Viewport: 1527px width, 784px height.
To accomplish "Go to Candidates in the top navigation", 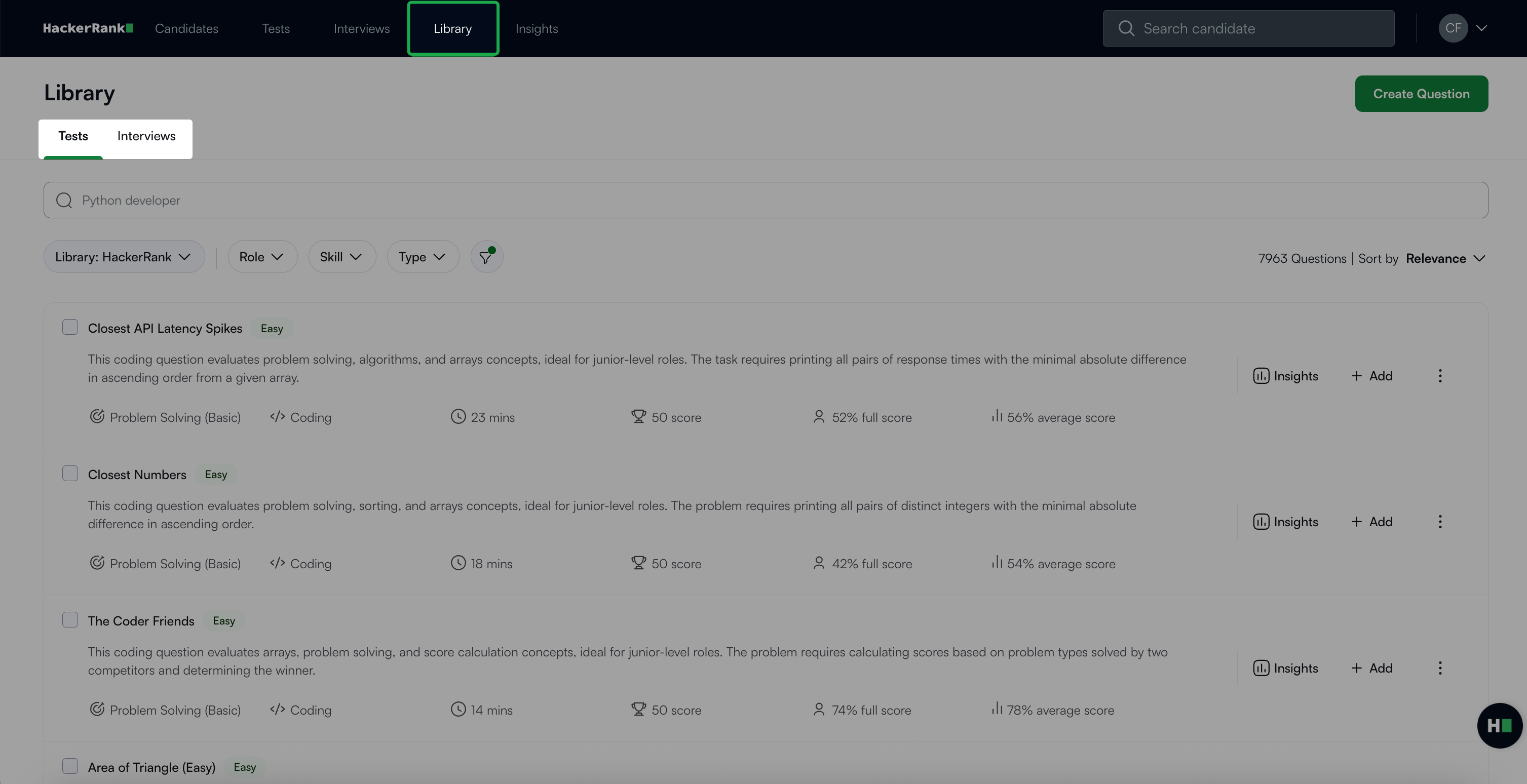I will 186,28.
